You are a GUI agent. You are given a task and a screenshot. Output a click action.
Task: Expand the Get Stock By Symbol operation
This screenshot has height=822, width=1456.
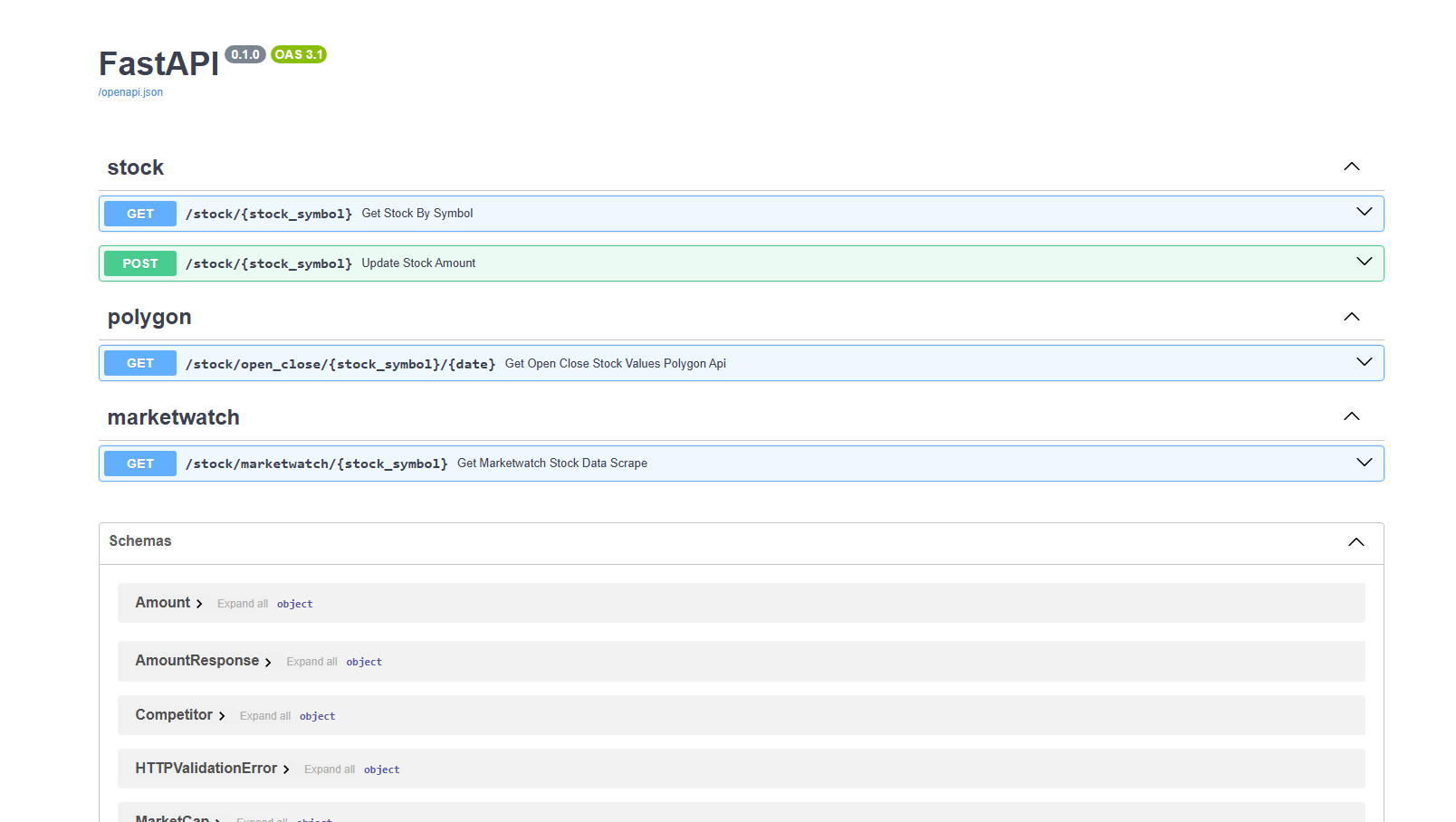[1364, 212]
